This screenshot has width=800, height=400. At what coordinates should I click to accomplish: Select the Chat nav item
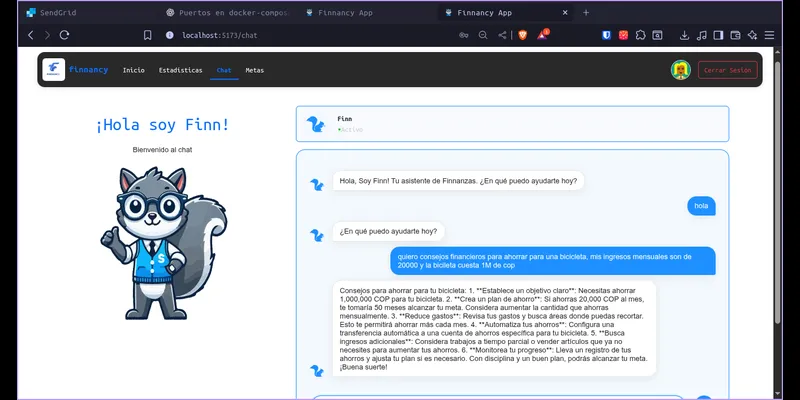(224, 70)
